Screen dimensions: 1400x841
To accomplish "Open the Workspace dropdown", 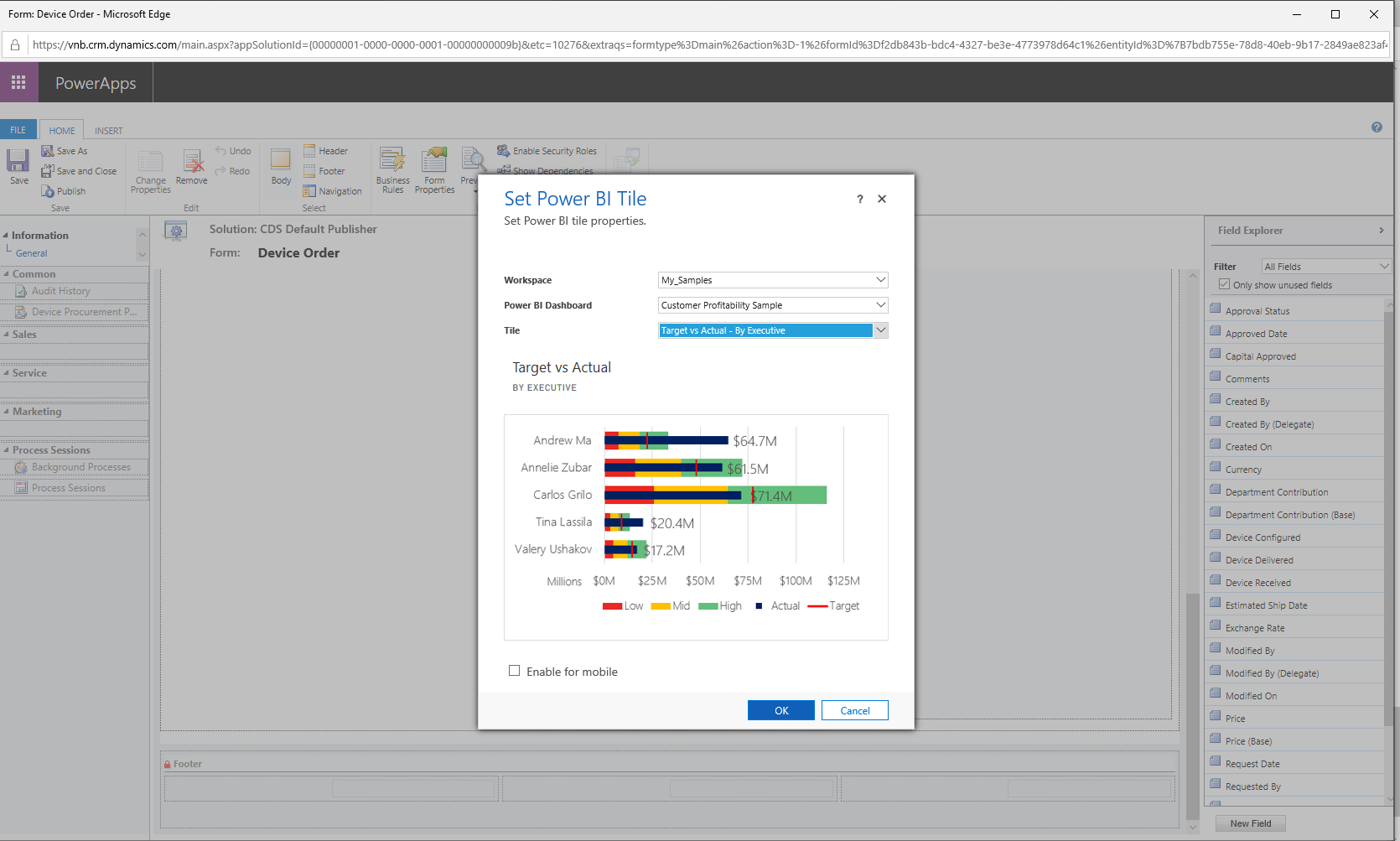I will coord(773,280).
